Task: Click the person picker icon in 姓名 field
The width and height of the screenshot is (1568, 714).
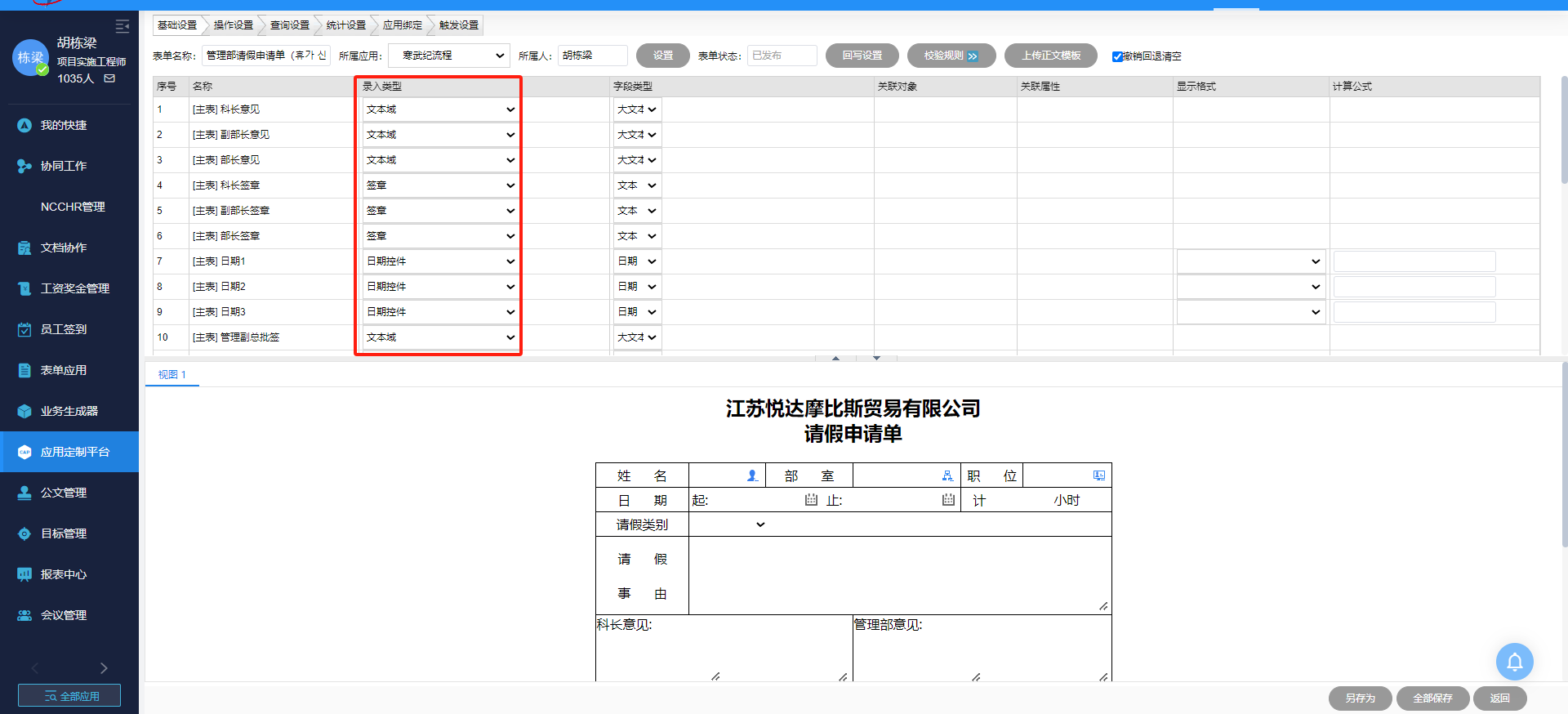Action: click(x=752, y=475)
